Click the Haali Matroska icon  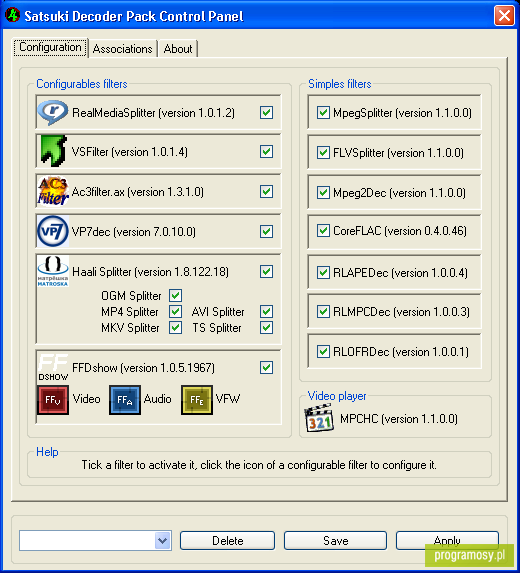(53, 271)
